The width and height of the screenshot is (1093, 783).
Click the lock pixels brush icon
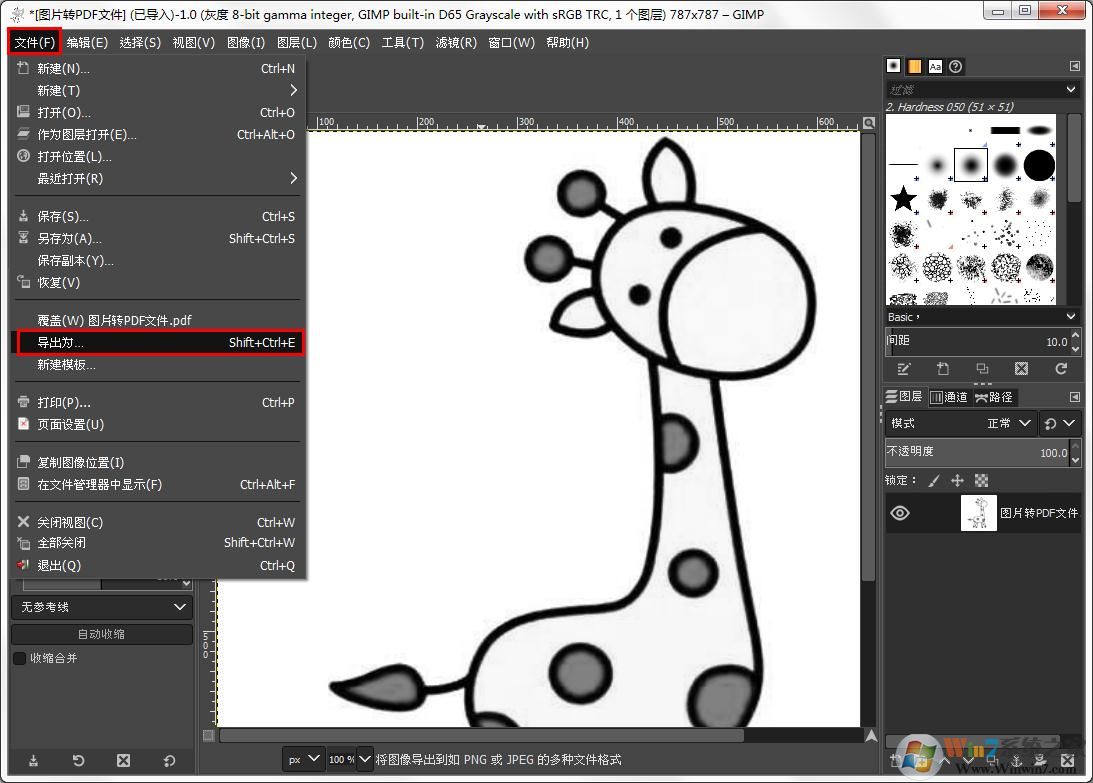click(934, 481)
